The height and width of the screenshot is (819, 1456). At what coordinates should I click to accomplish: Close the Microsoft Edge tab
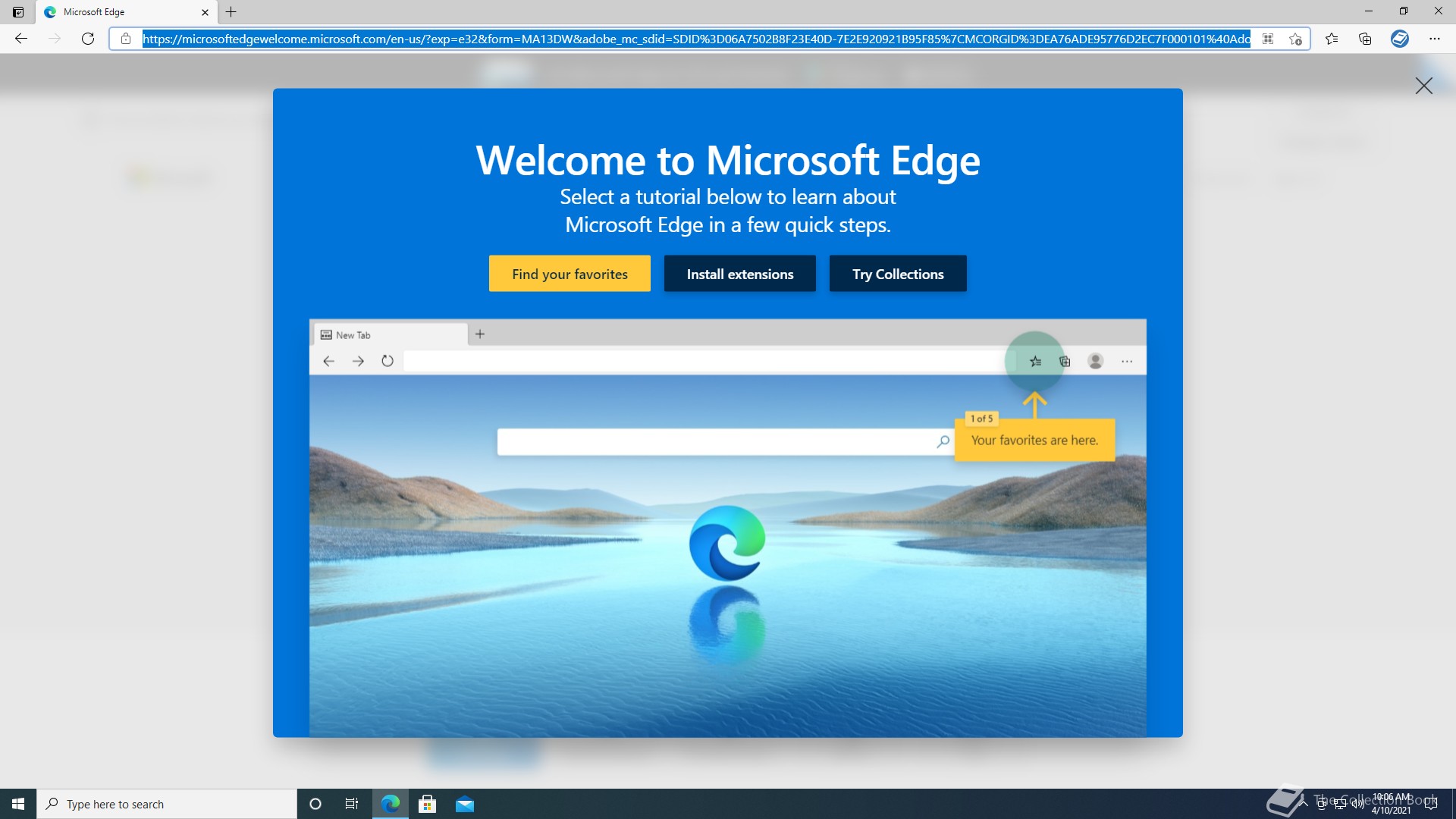pos(205,12)
